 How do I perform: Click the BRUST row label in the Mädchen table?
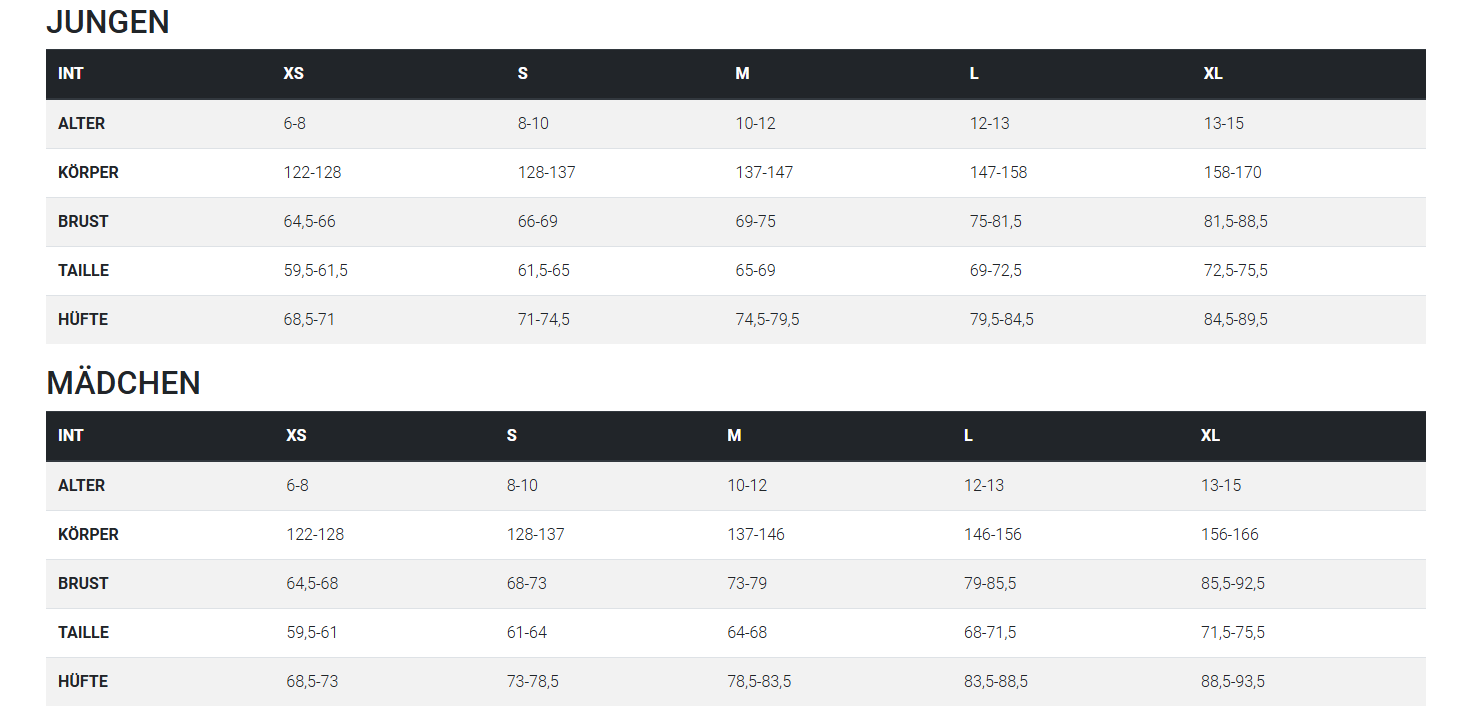(83, 584)
